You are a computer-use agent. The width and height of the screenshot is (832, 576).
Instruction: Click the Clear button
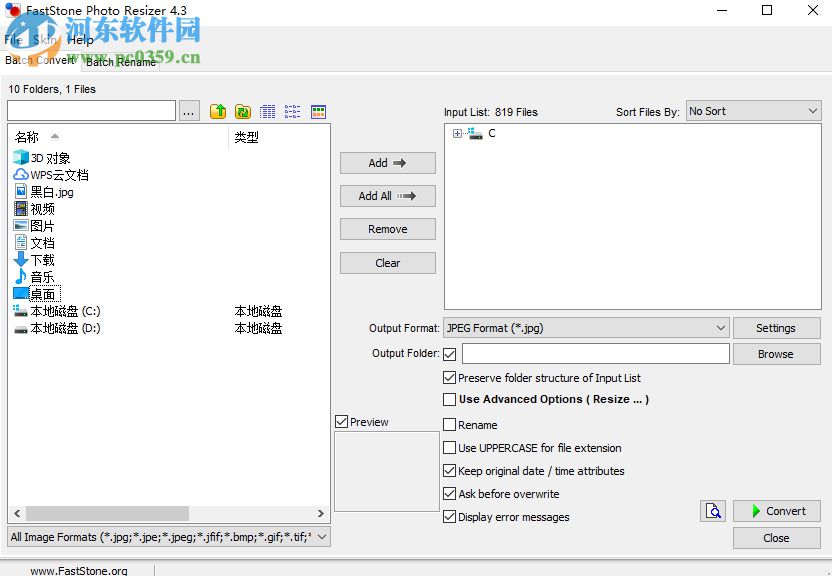(388, 263)
